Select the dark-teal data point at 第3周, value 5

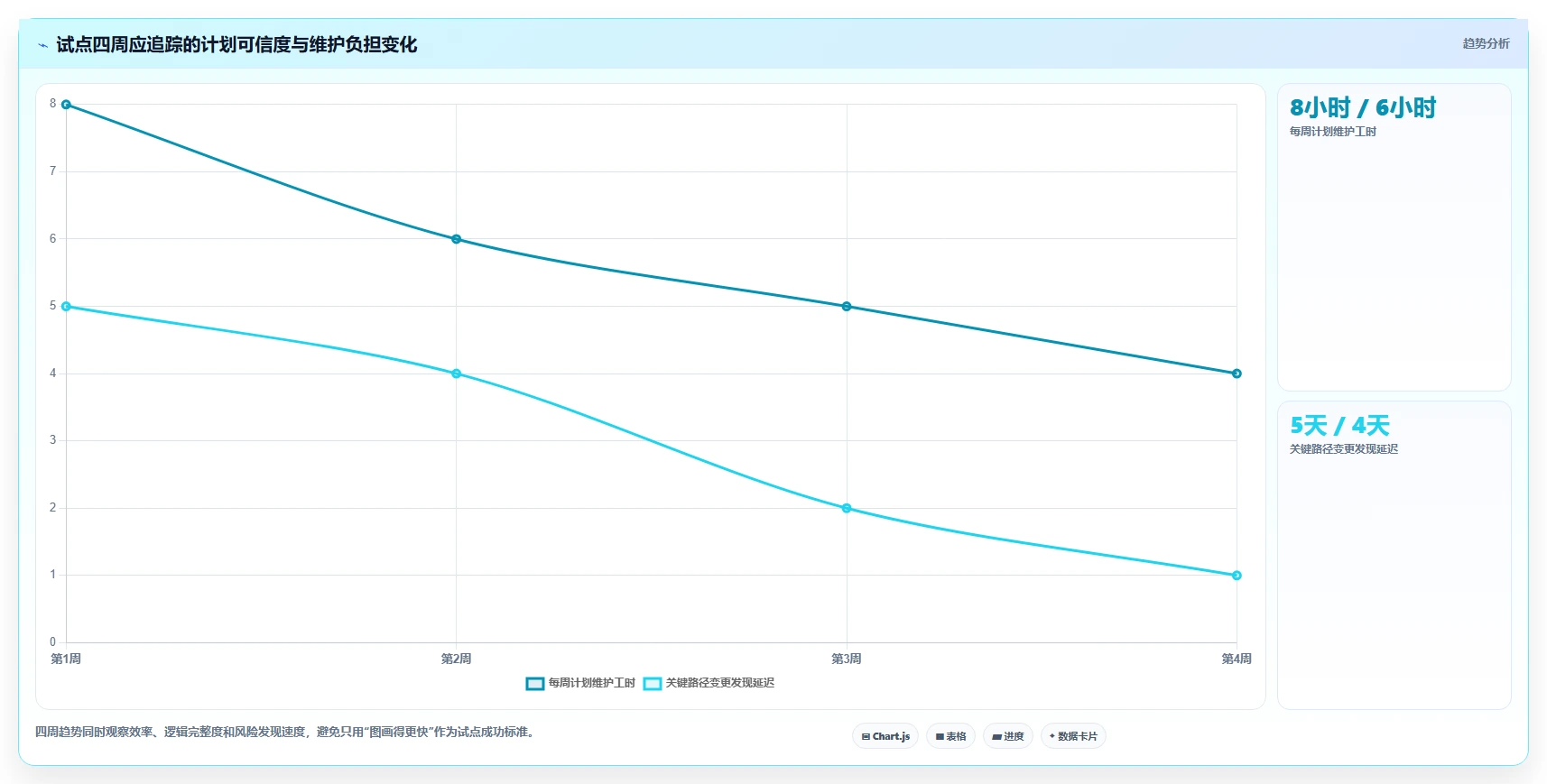(847, 307)
